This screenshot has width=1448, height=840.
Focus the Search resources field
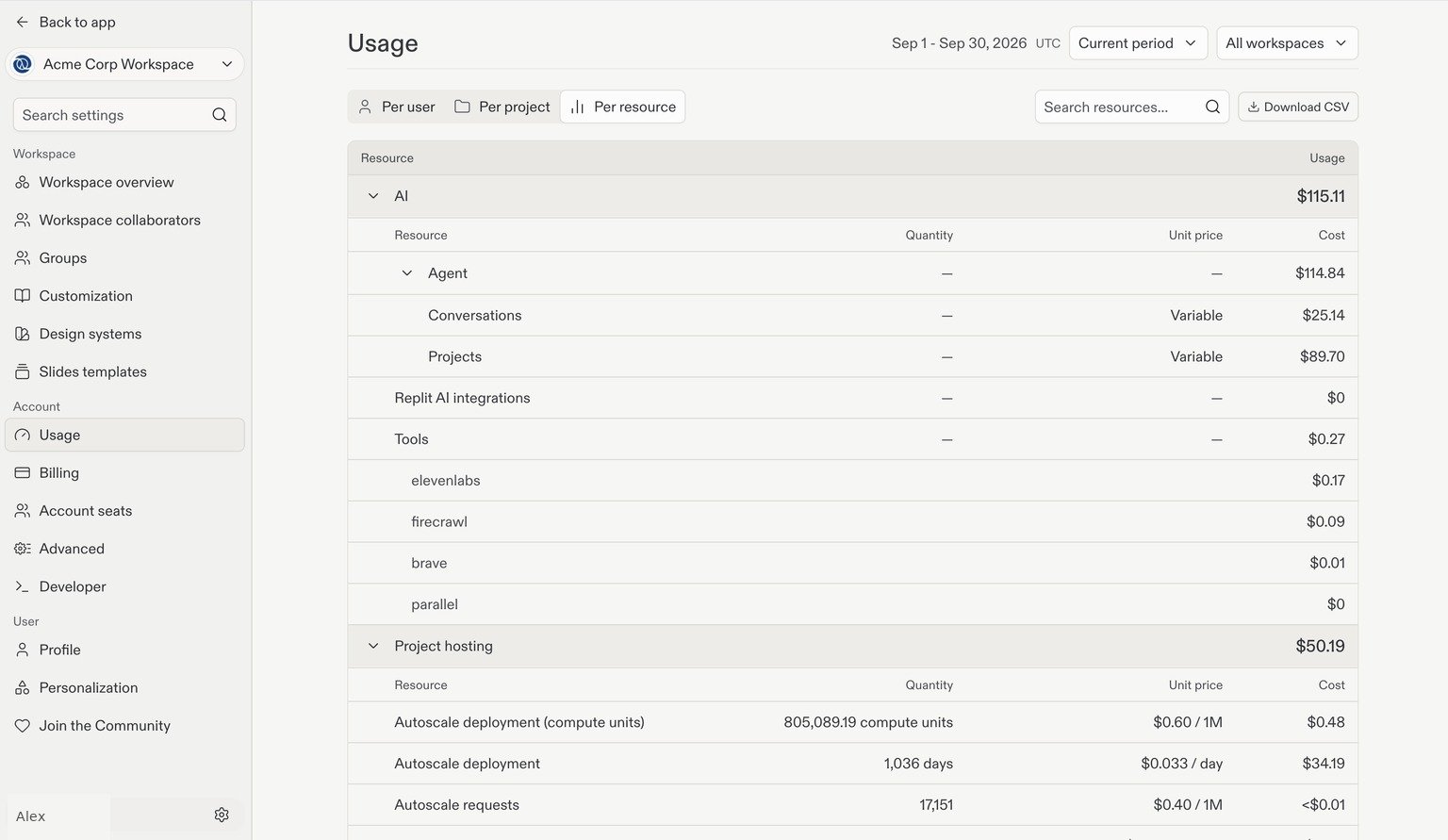pyautogui.click(x=1131, y=107)
